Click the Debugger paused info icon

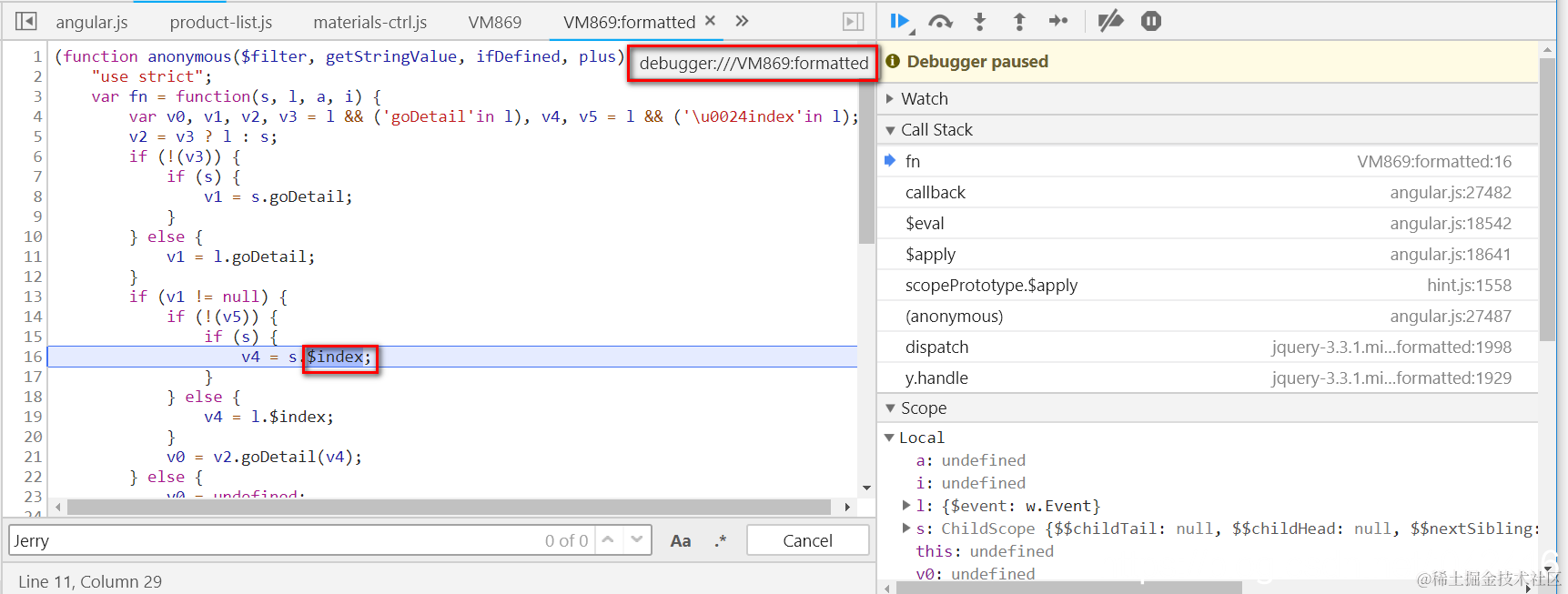pyautogui.click(x=893, y=61)
